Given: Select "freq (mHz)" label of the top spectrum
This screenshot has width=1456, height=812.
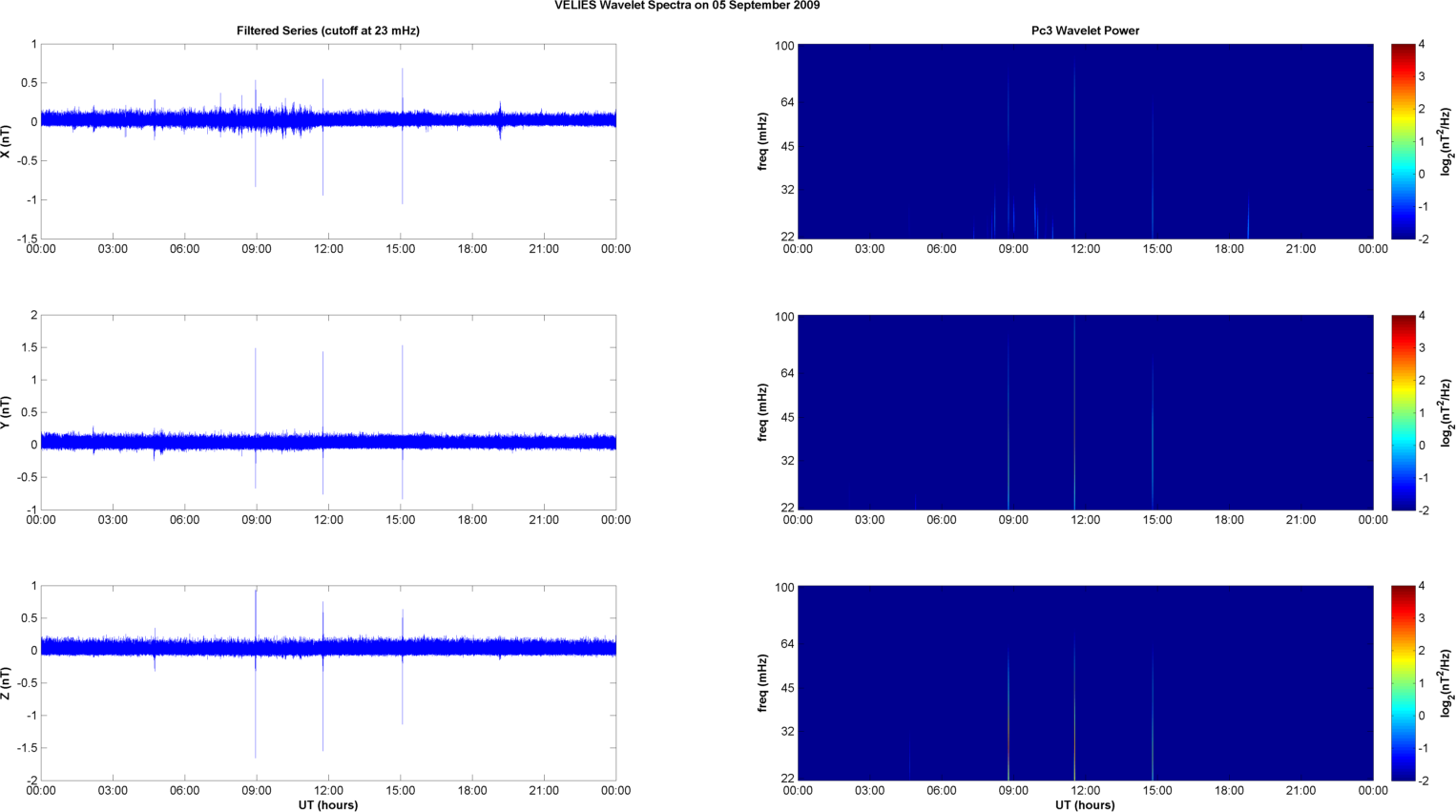Looking at the screenshot, I should [762, 141].
